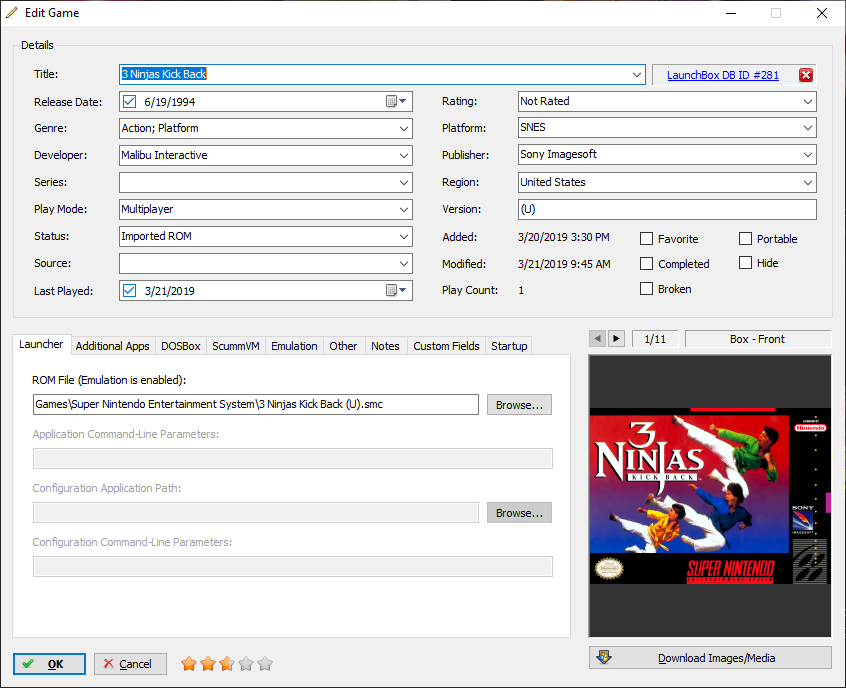Expand the Title dropdown
Screen dimensions: 846x688
coord(637,74)
